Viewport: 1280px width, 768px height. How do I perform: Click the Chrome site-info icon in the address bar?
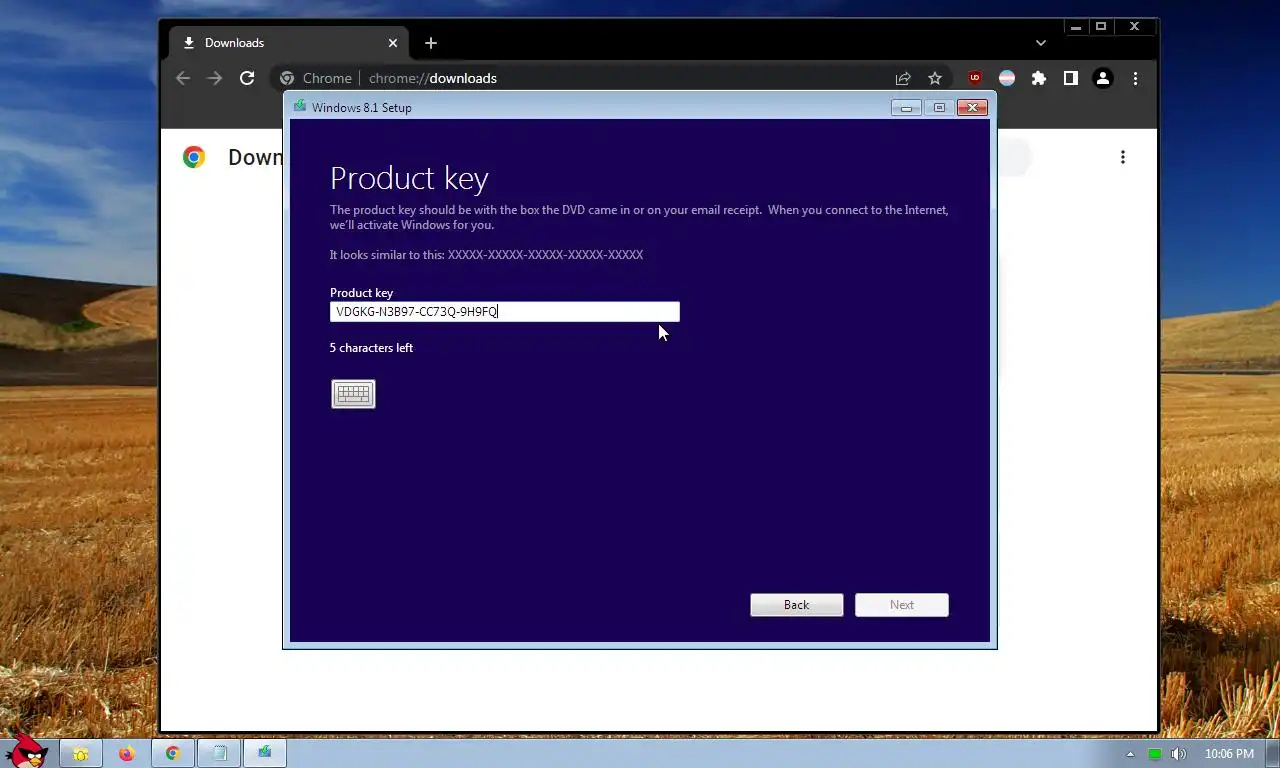click(287, 78)
